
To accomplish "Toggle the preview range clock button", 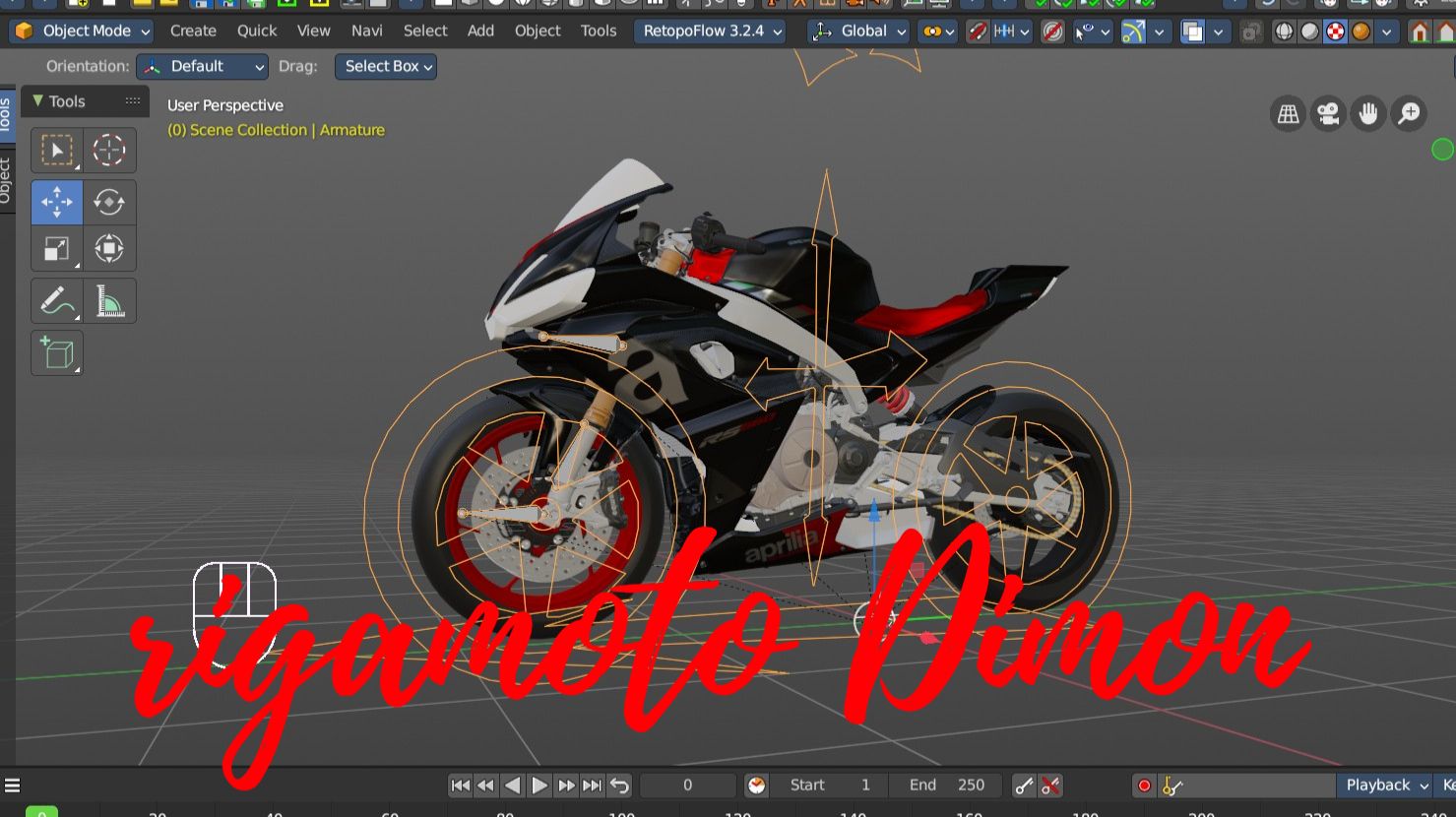I will point(756,786).
